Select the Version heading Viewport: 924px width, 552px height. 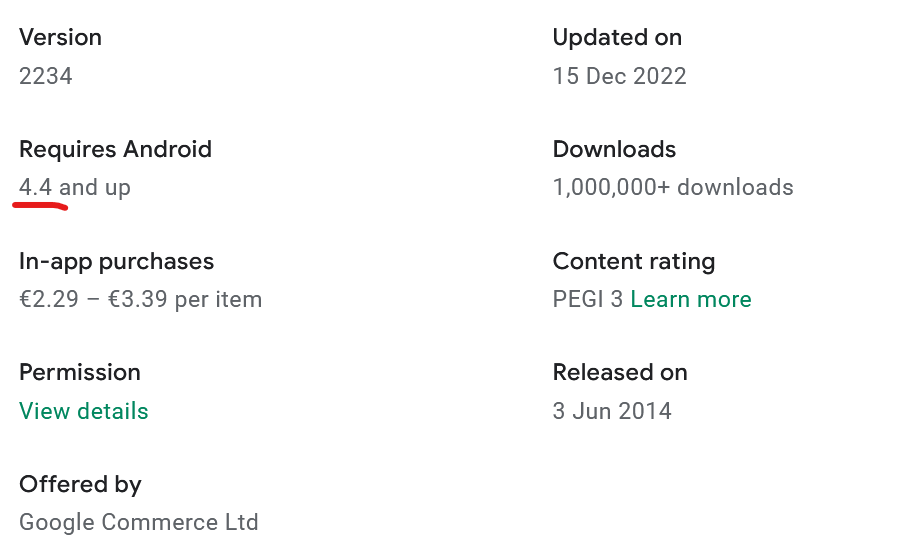point(60,37)
